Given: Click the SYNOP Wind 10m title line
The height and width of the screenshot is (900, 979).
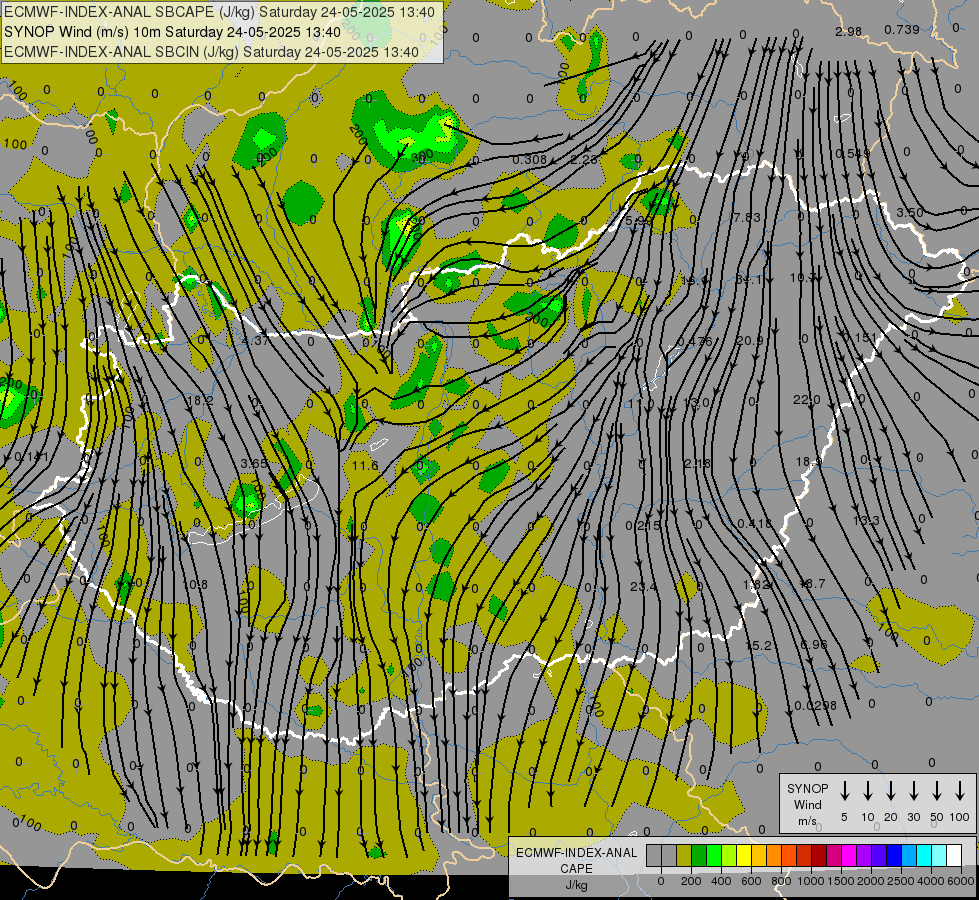Looking at the screenshot, I should (x=172, y=32).
